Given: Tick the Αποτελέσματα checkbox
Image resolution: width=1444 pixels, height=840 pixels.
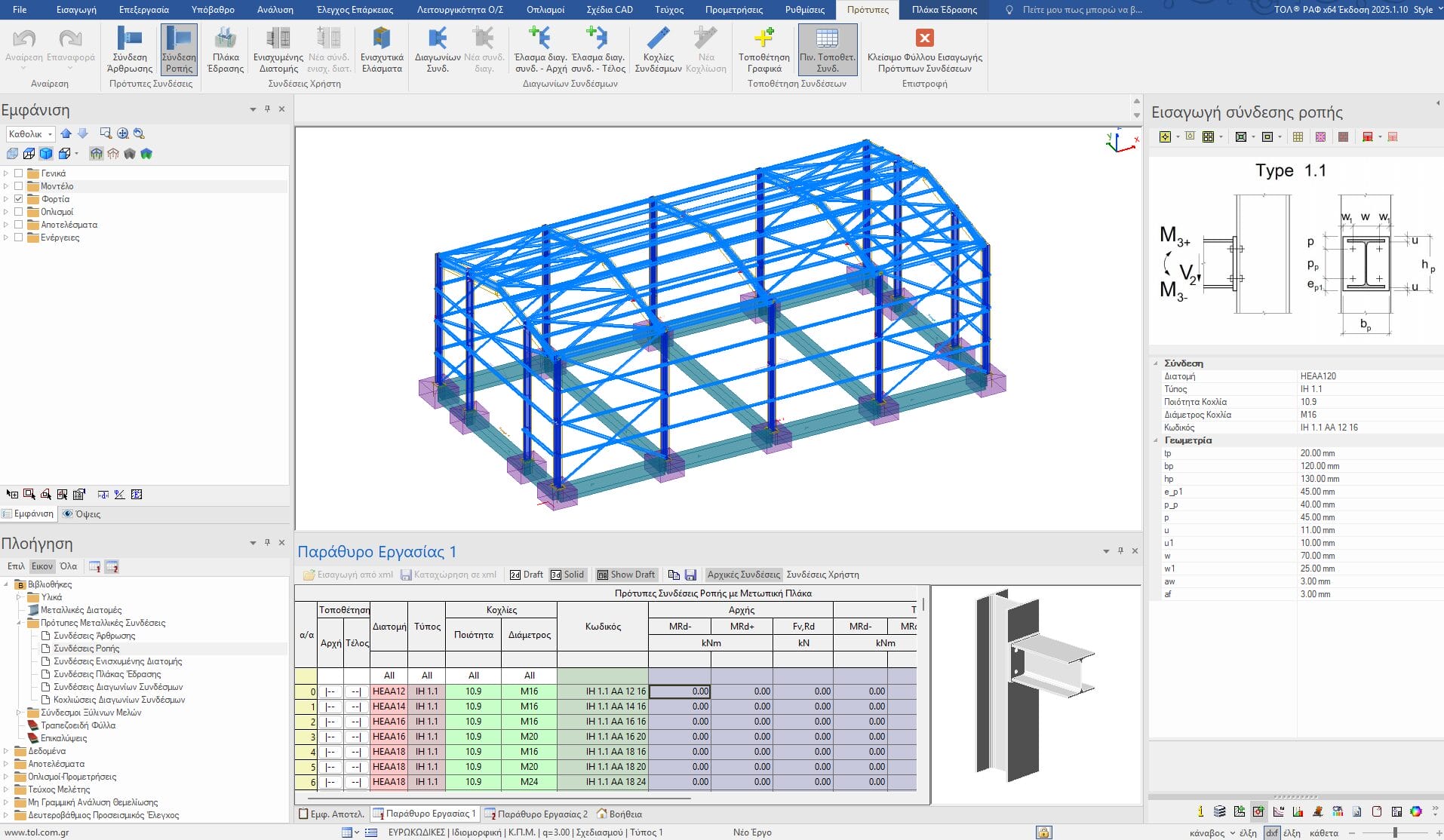Looking at the screenshot, I should point(19,225).
